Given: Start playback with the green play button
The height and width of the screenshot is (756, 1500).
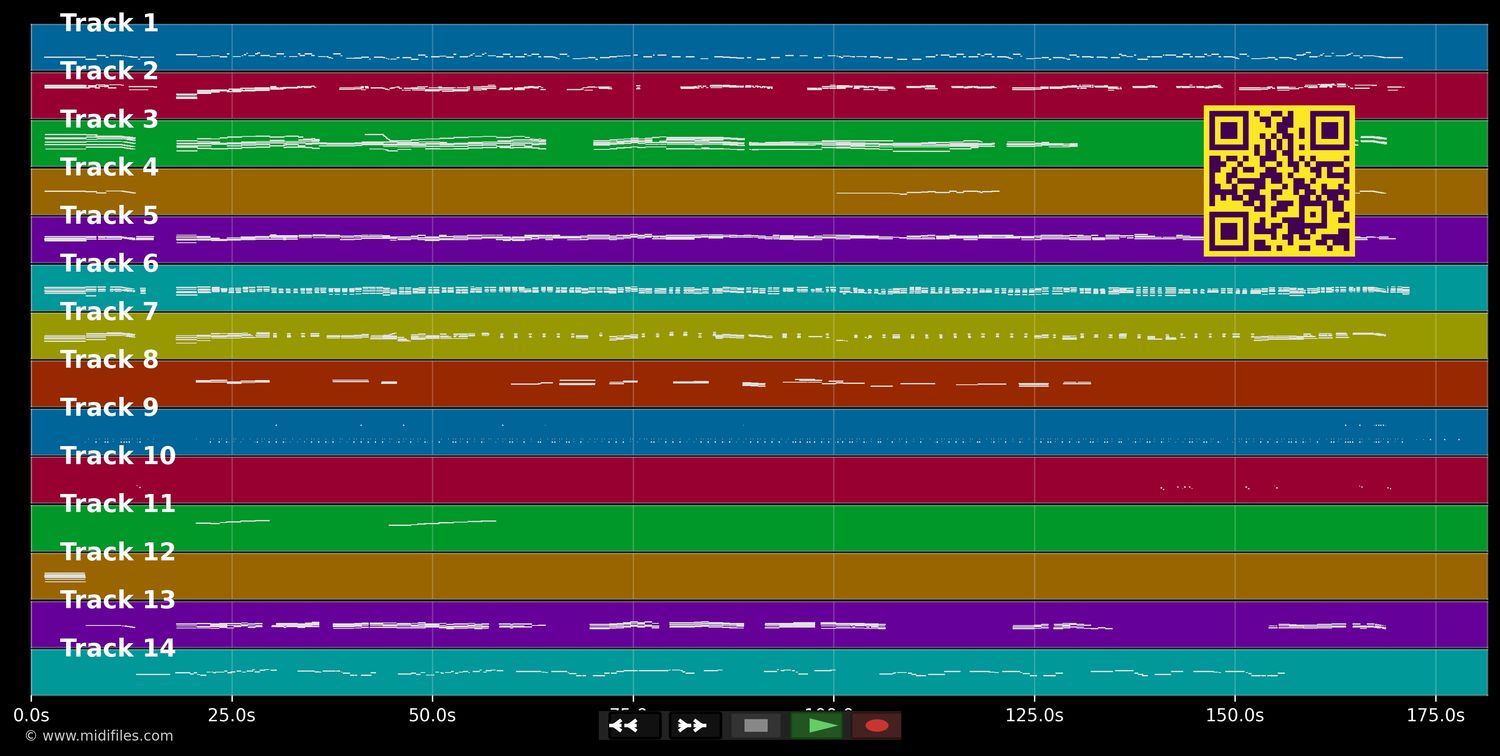Looking at the screenshot, I should coord(817,725).
